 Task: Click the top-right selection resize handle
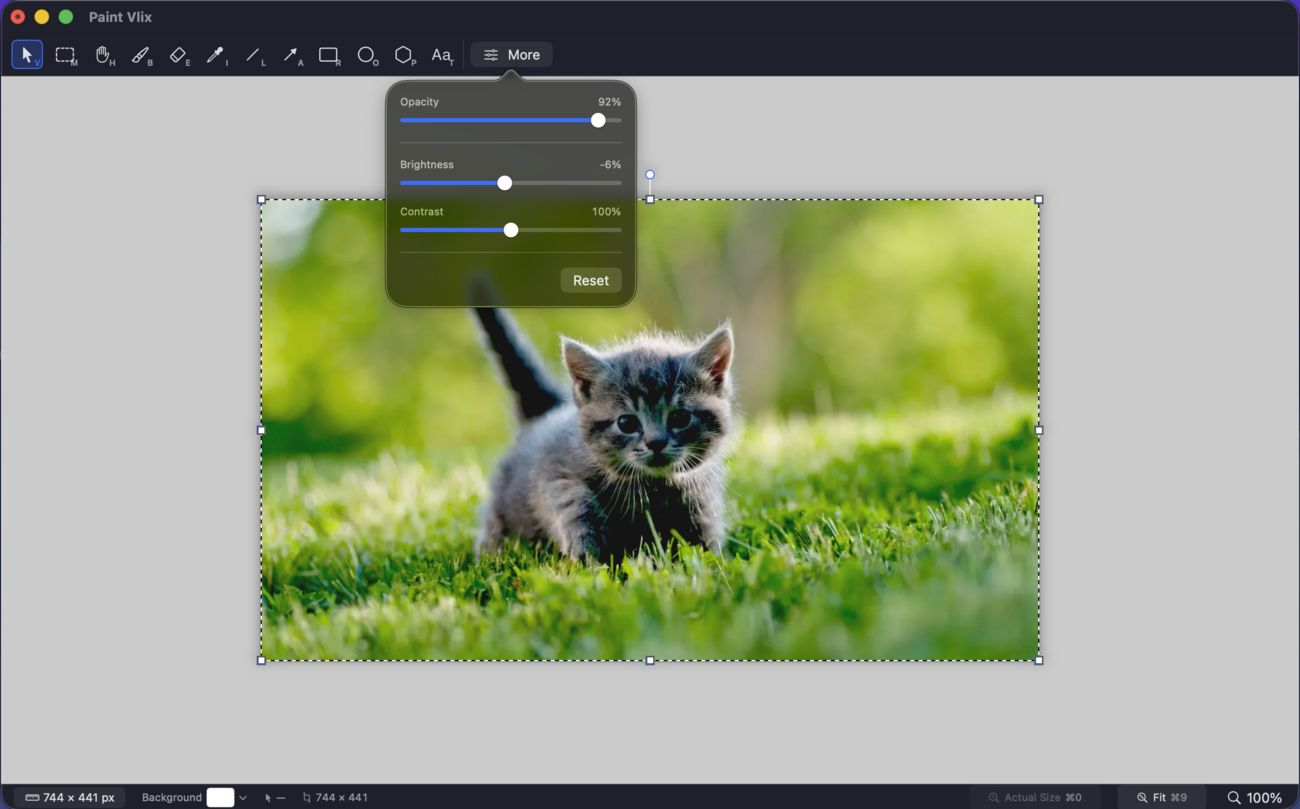[x=1039, y=200]
